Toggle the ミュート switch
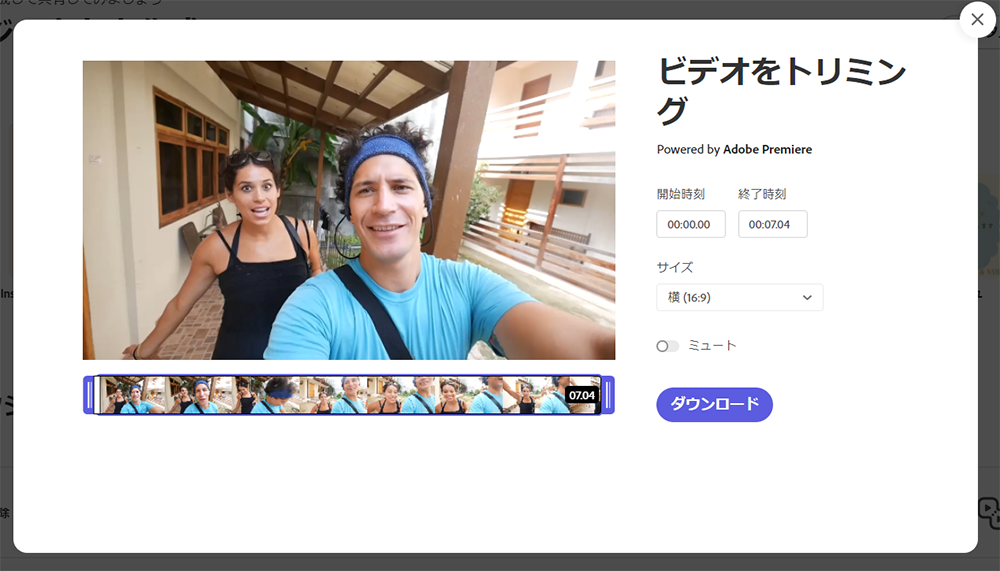The height and width of the screenshot is (571, 1000). pos(667,346)
